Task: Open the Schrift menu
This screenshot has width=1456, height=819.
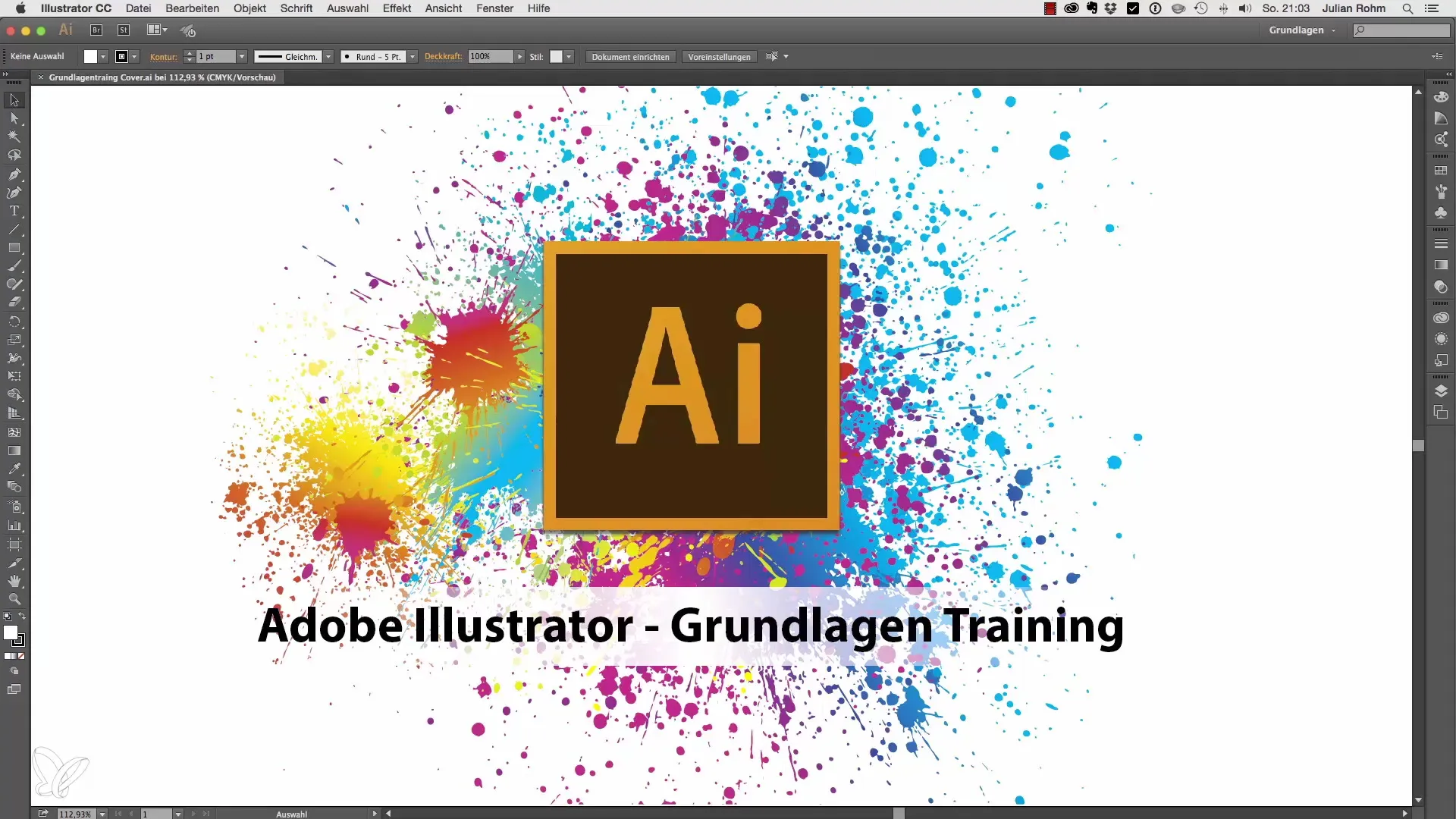Action: (296, 8)
